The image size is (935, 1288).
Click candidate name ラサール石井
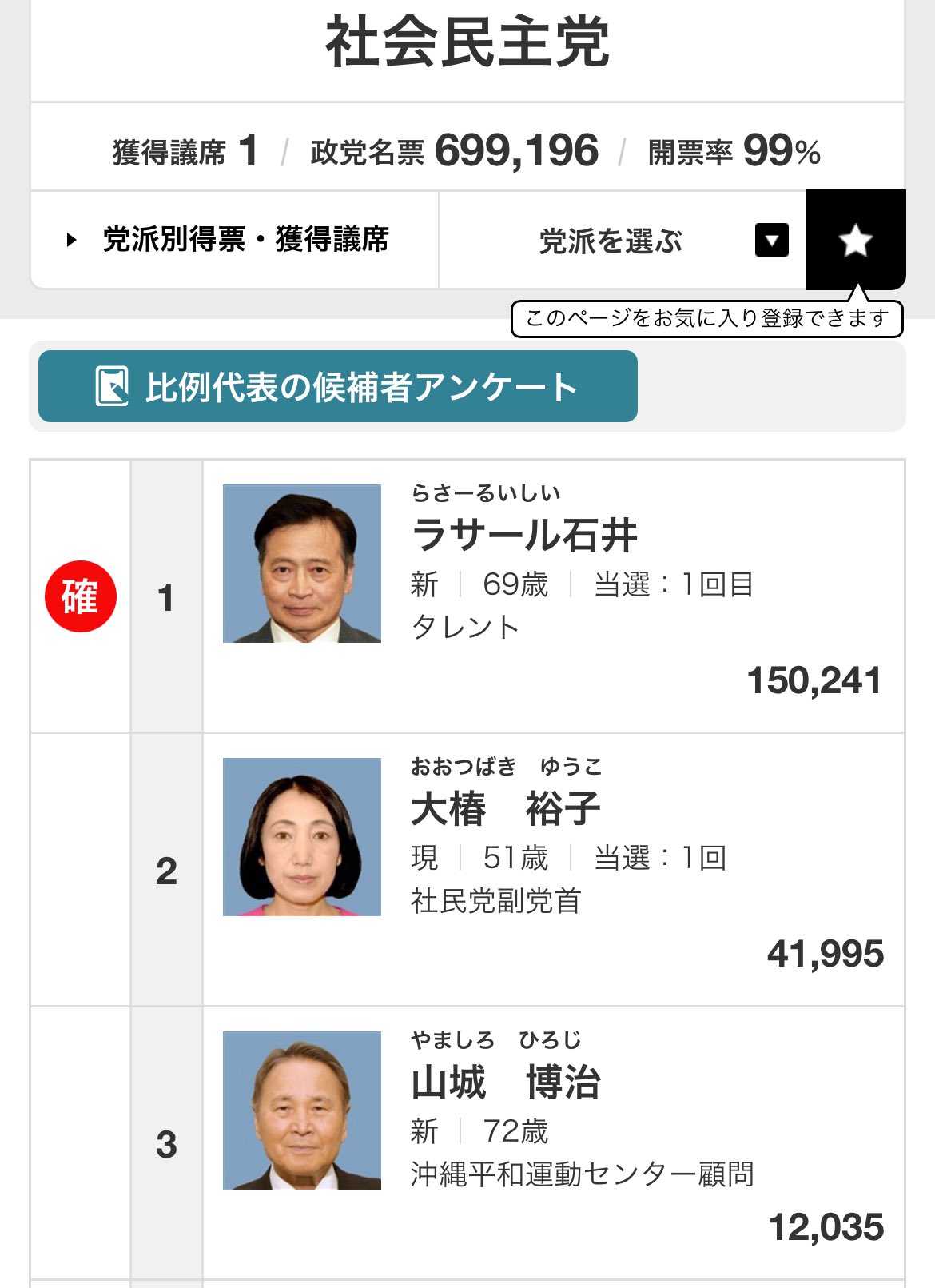[524, 535]
